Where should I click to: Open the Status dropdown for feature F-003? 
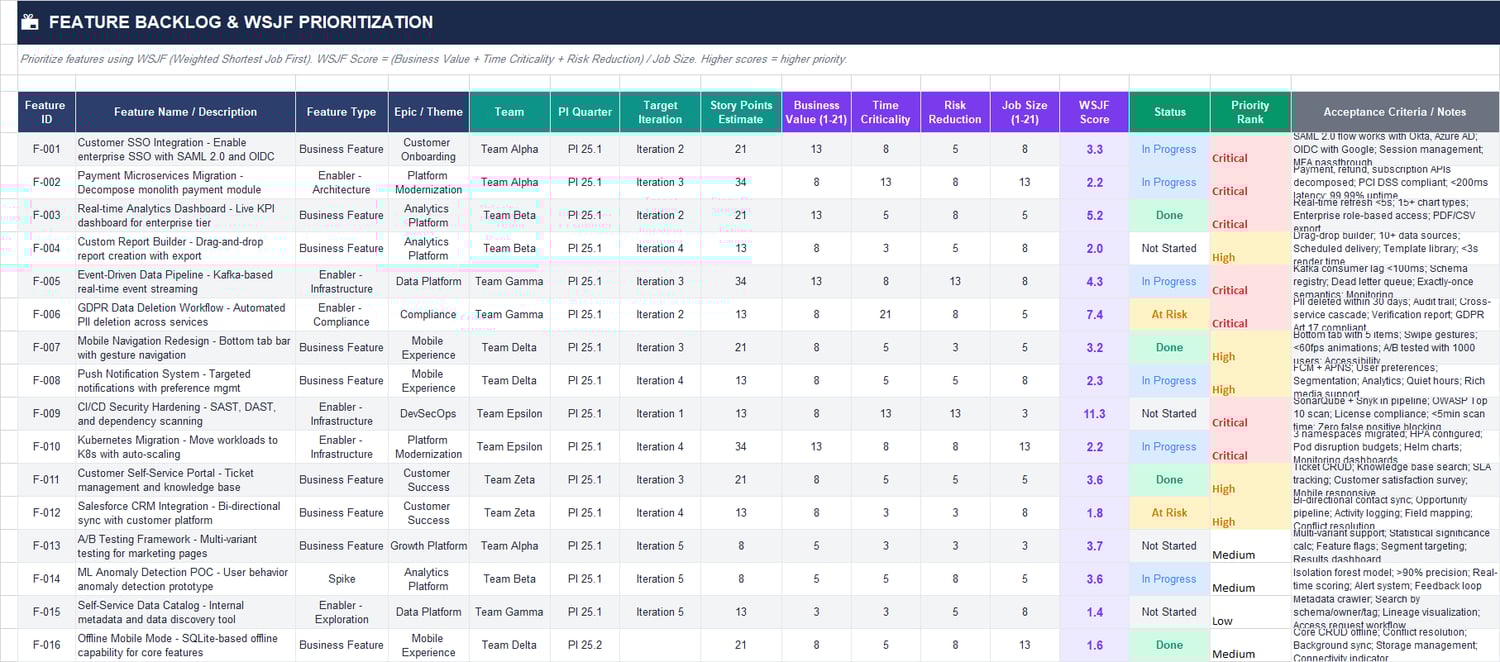point(1169,215)
